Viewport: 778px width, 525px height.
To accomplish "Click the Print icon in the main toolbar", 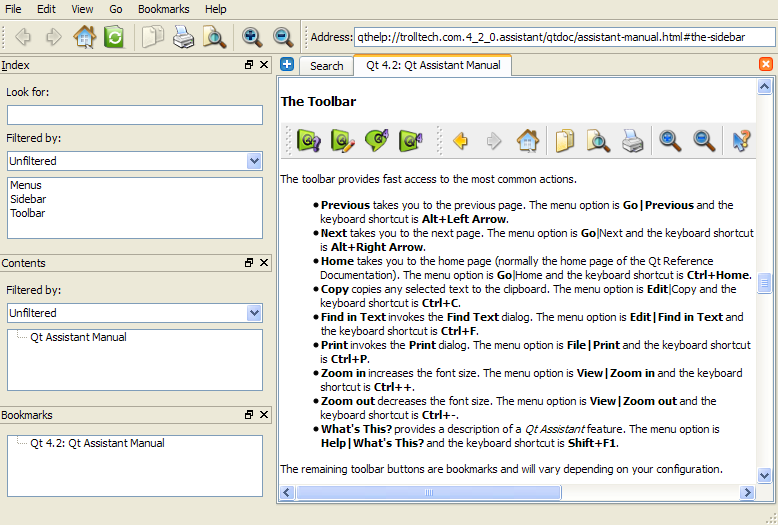I will tap(183, 37).
